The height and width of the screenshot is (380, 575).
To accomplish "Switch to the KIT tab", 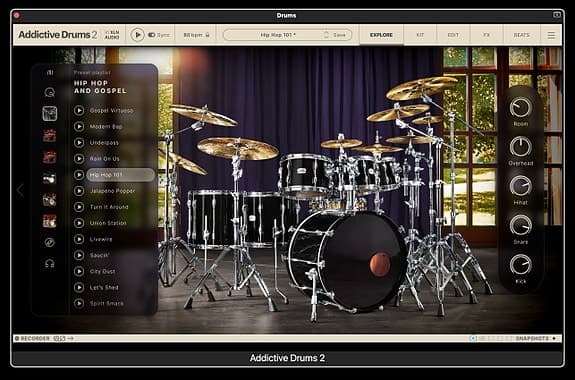I will coord(420,35).
